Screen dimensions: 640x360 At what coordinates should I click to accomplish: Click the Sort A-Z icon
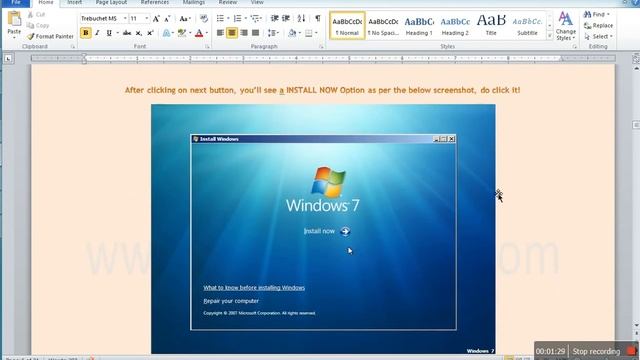pos(301,18)
